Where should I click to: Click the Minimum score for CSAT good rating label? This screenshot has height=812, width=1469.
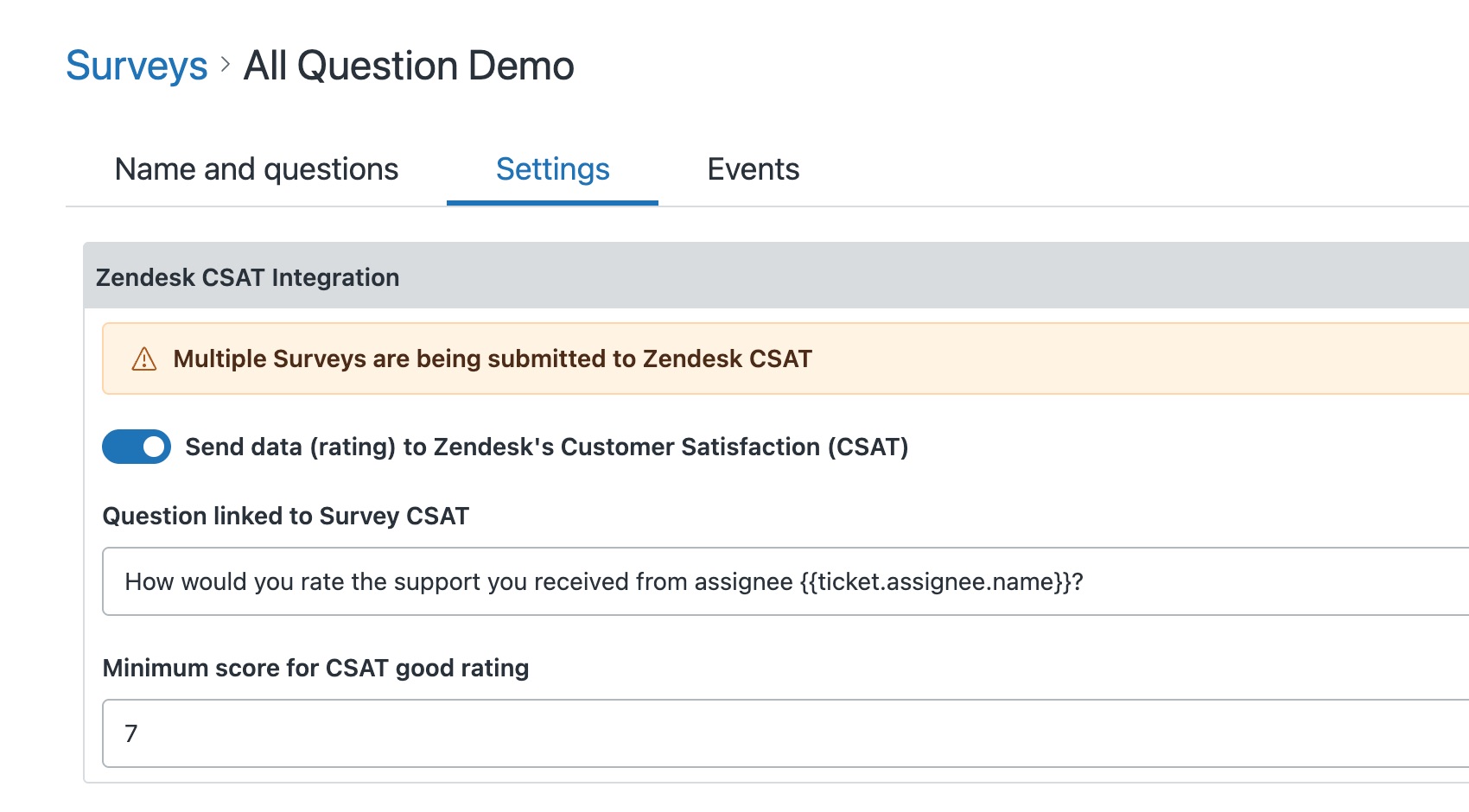(315, 668)
